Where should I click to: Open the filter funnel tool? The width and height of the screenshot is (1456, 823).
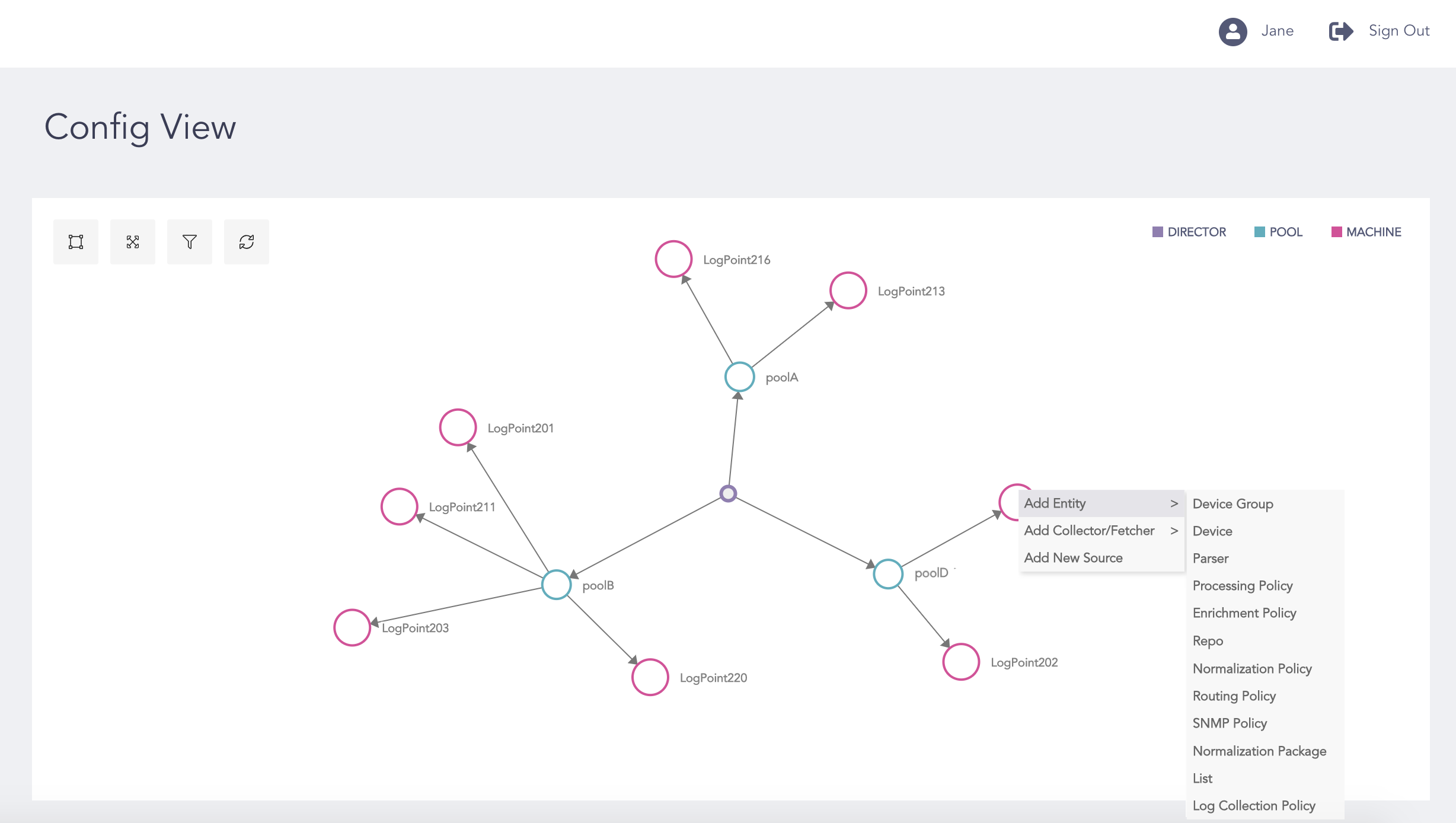click(190, 242)
